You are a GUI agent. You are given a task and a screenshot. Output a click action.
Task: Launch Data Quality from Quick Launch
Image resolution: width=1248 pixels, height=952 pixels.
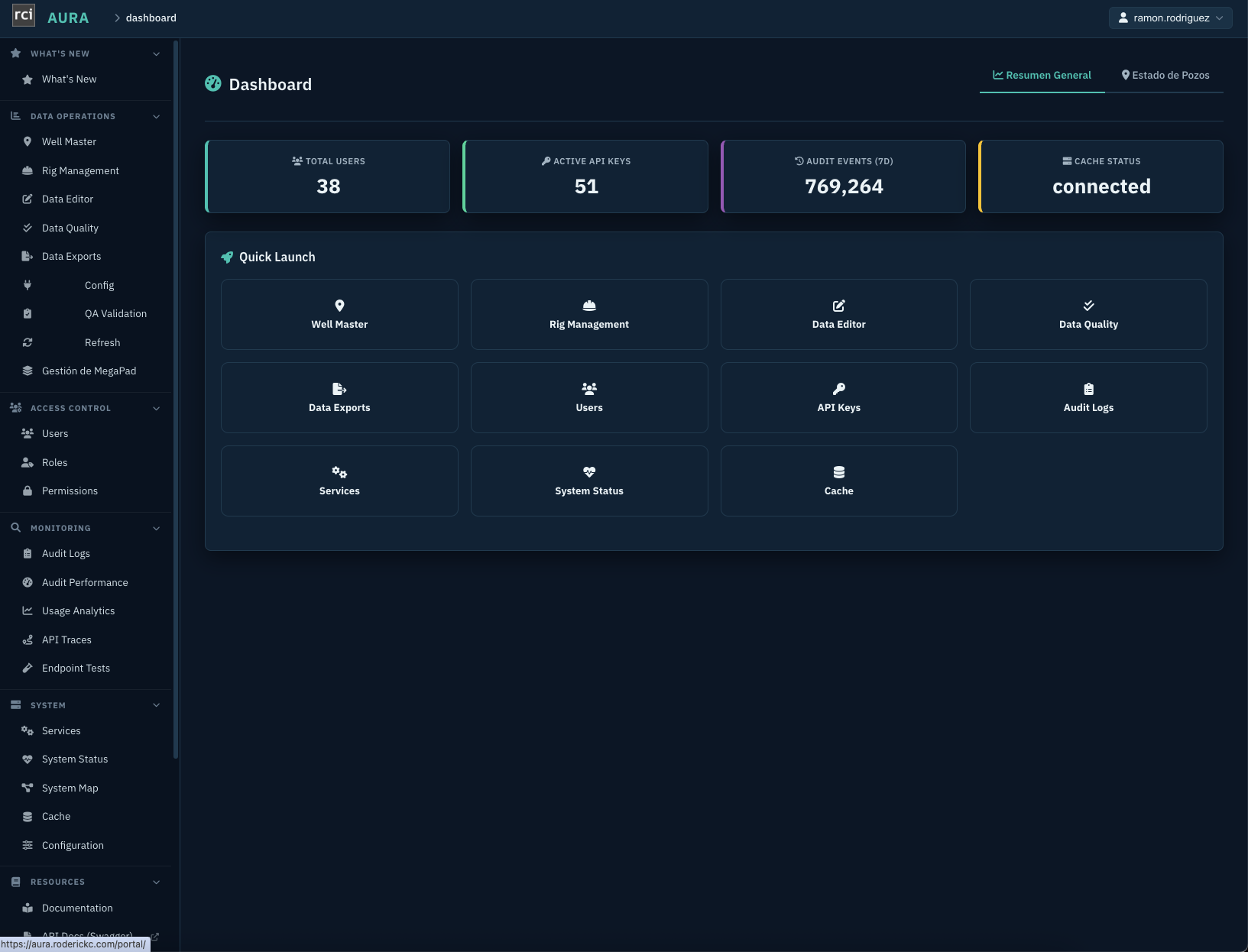1088,314
